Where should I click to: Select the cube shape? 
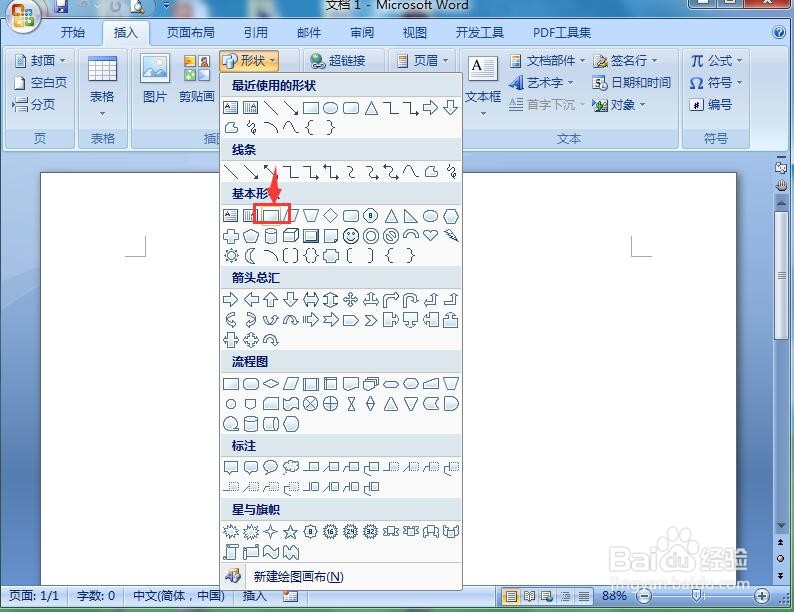(x=291, y=235)
